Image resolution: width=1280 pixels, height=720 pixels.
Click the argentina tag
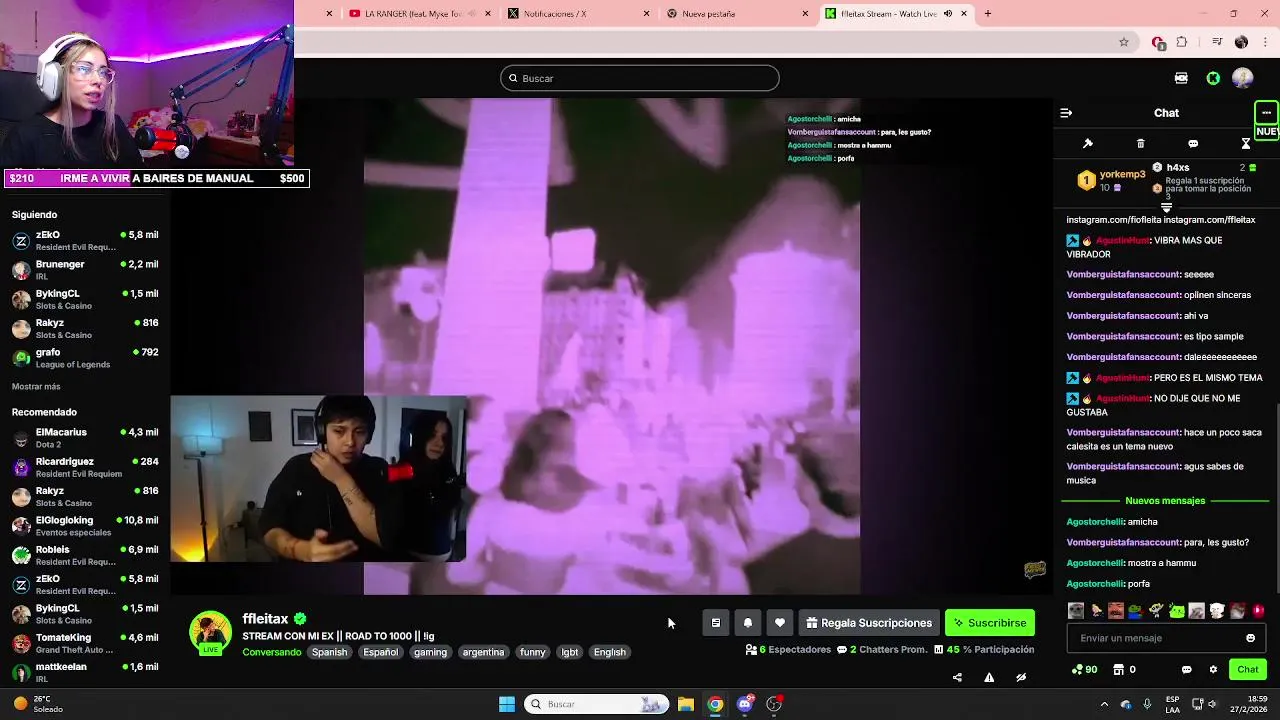click(x=483, y=652)
